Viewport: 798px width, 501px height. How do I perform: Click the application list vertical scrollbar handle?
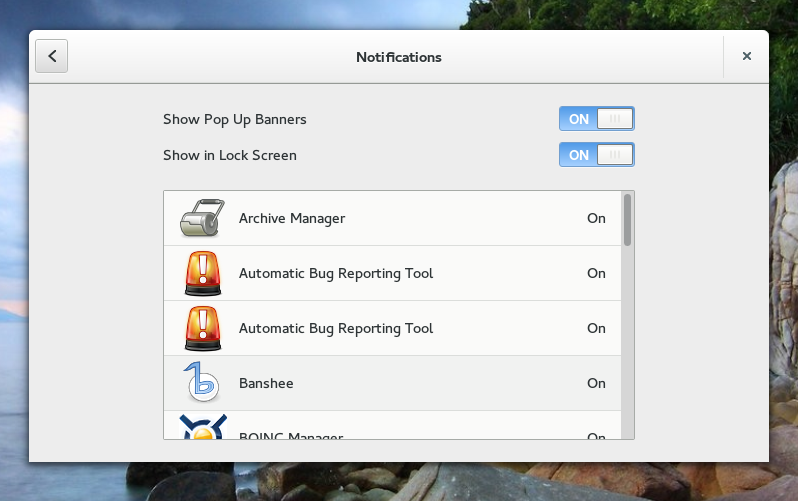tap(627, 220)
